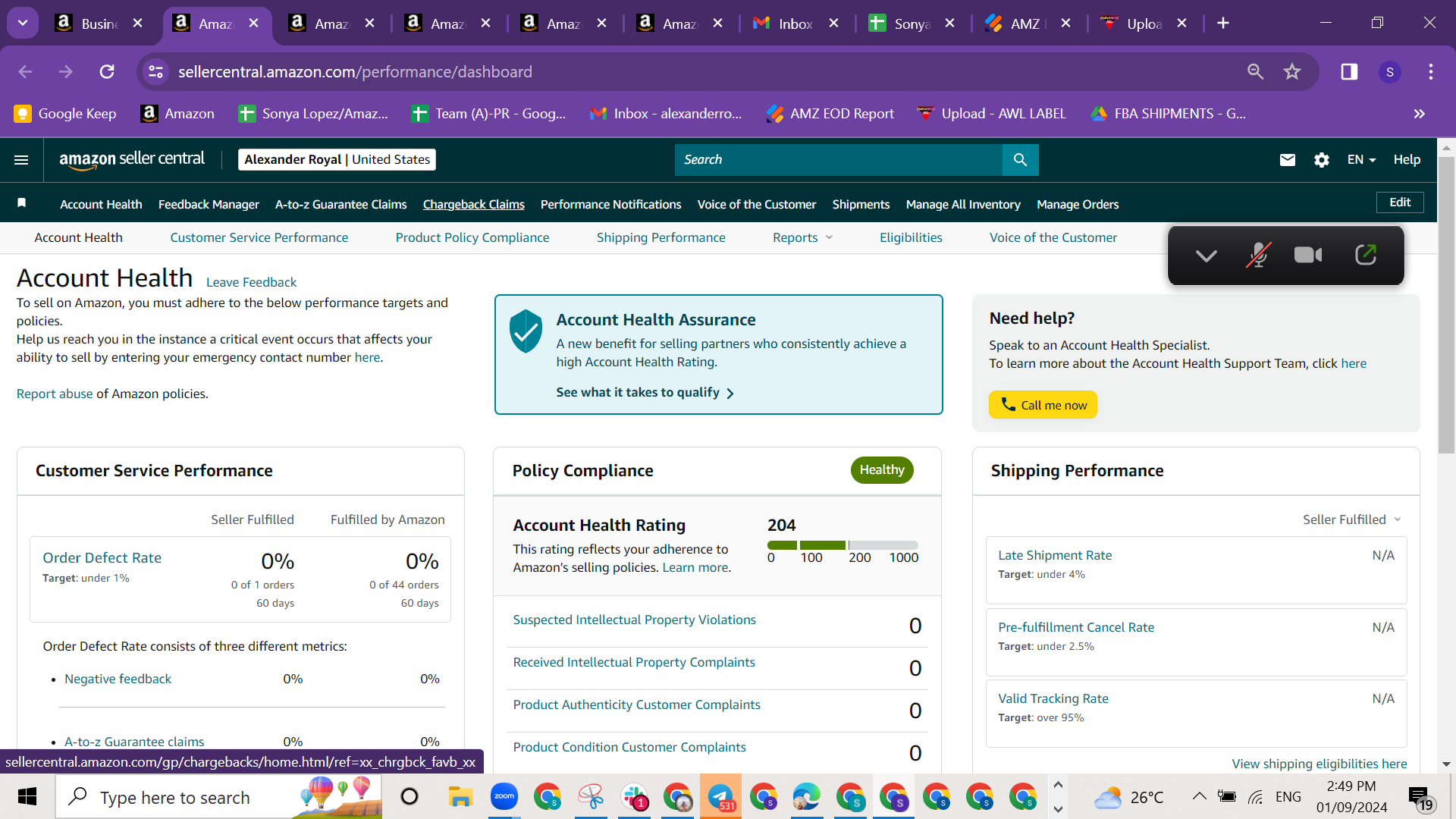Open Performance Notifications in the favorites bar
The width and height of the screenshot is (1456, 819).
coord(611,205)
